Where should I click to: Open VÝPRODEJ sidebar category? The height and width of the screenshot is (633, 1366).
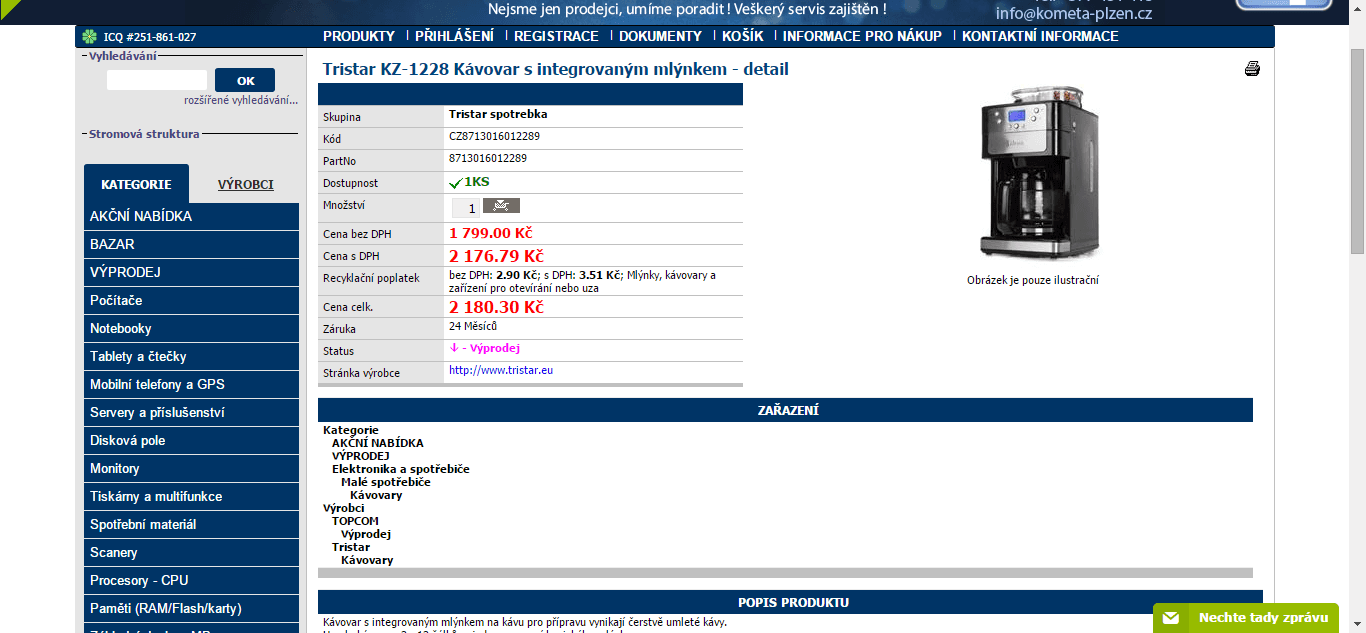[191, 272]
